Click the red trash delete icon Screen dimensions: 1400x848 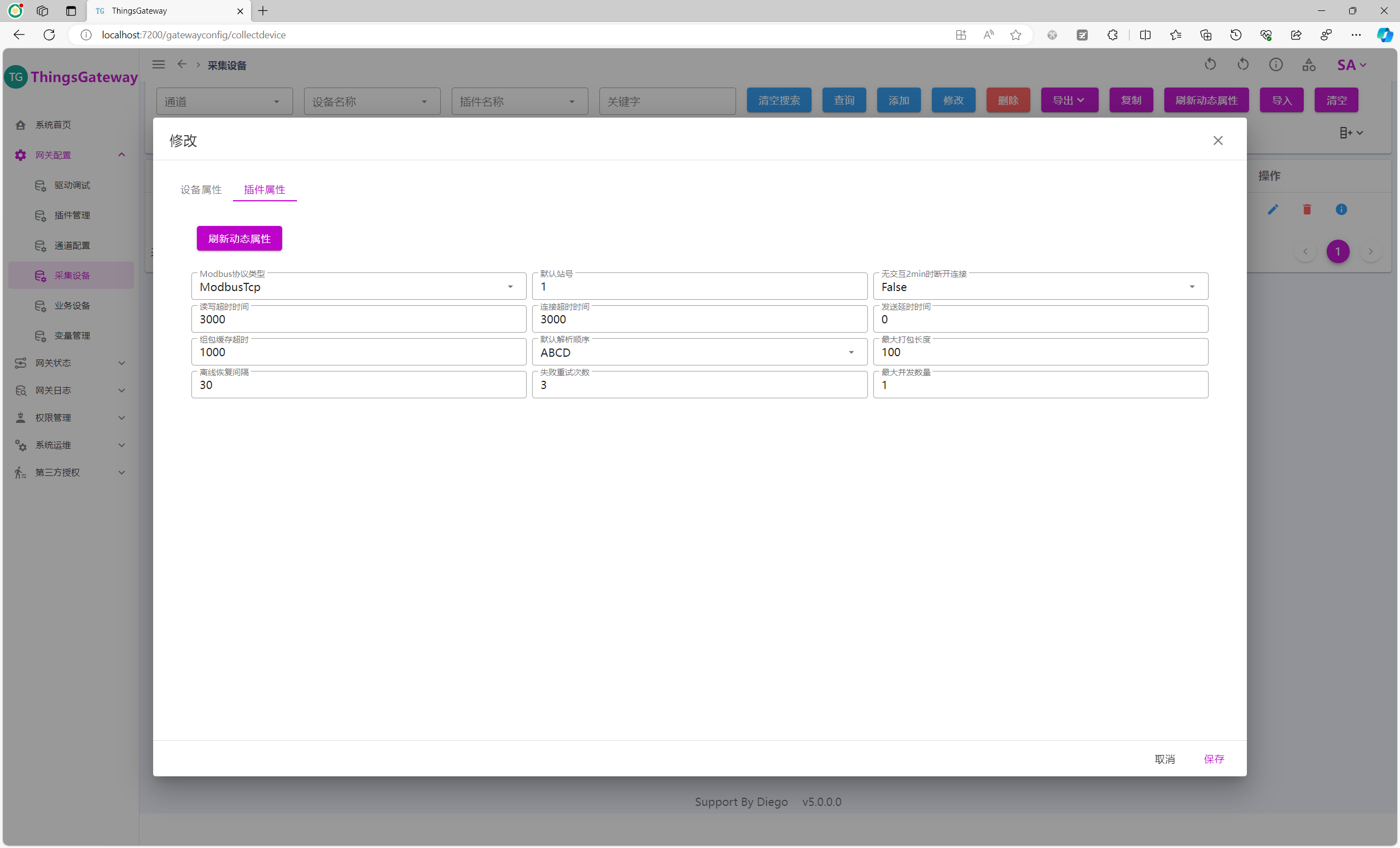click(x=1307, y=209)
